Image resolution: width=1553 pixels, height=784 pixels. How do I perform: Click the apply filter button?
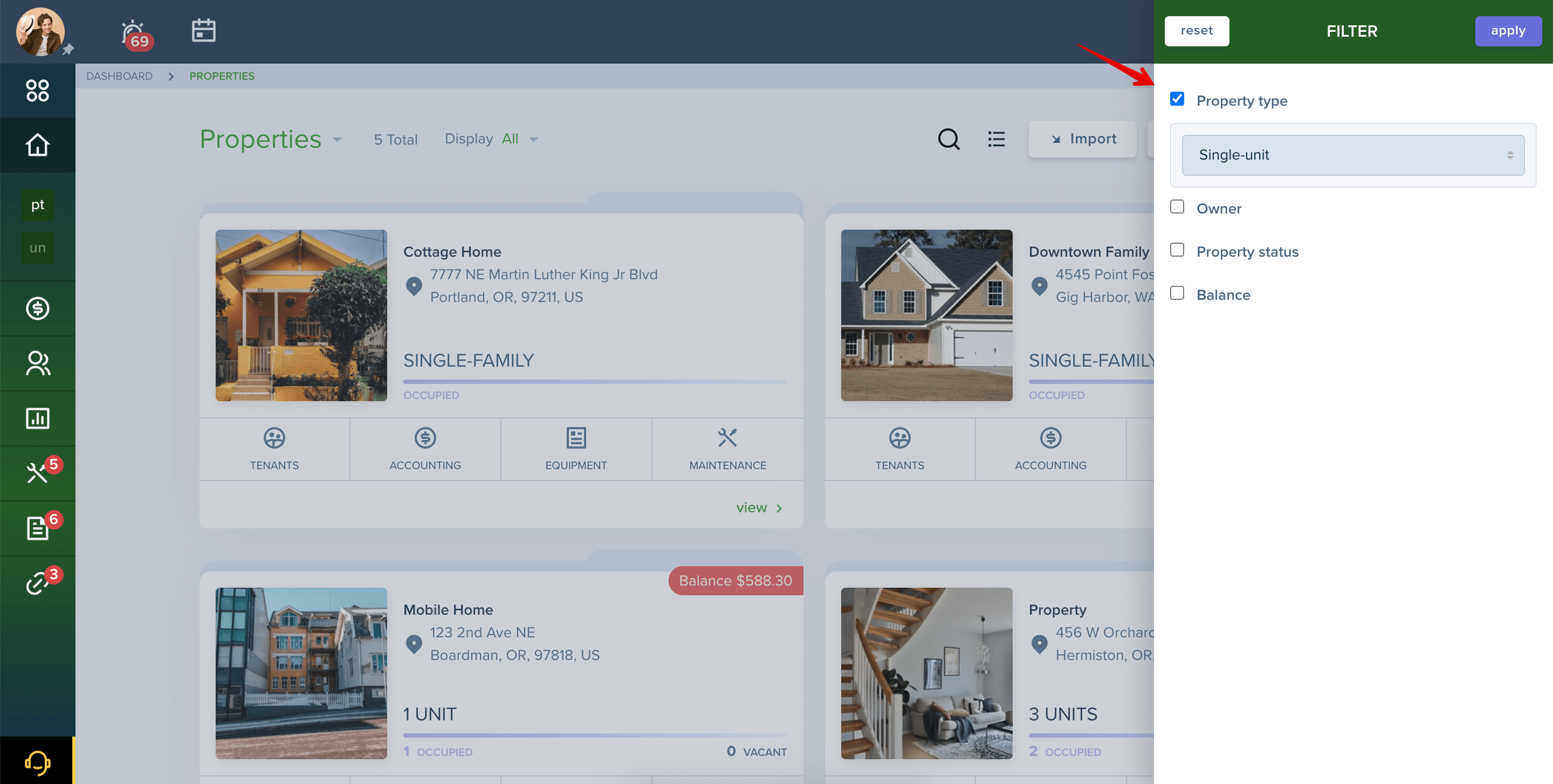coord(1508,31)
